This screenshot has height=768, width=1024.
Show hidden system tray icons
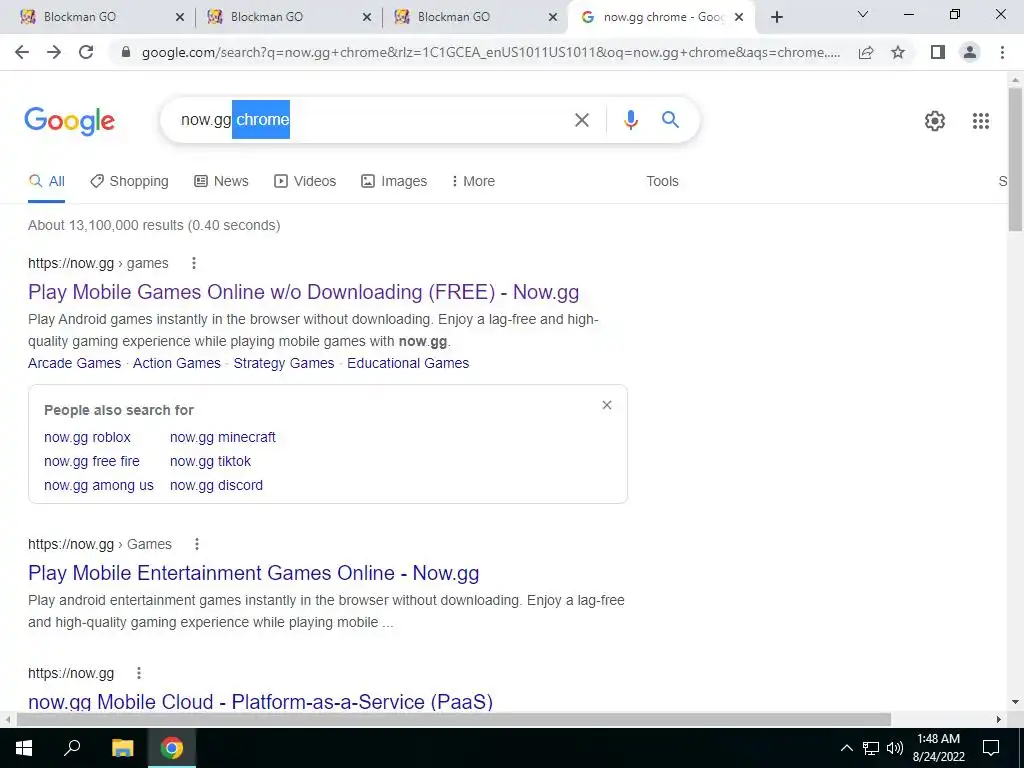(x=846, y=748)
